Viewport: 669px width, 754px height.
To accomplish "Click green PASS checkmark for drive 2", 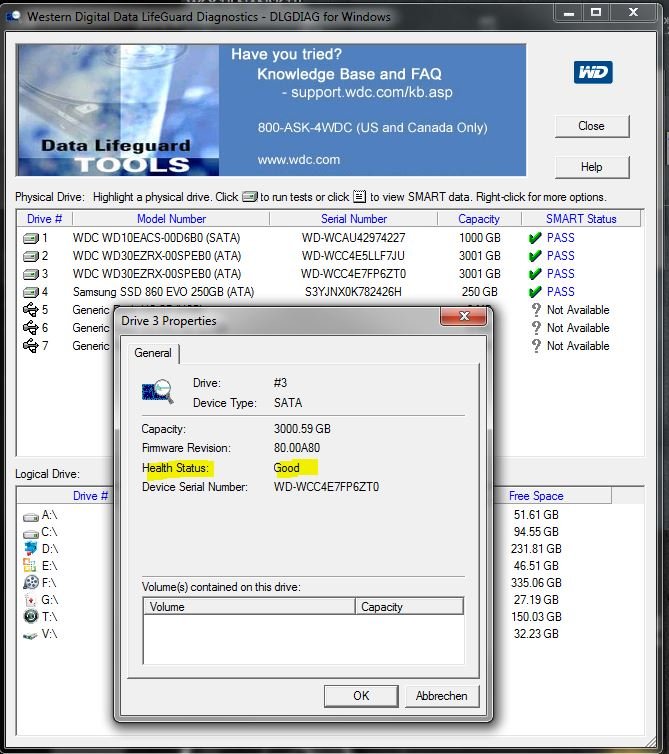I will pos(535,256).
